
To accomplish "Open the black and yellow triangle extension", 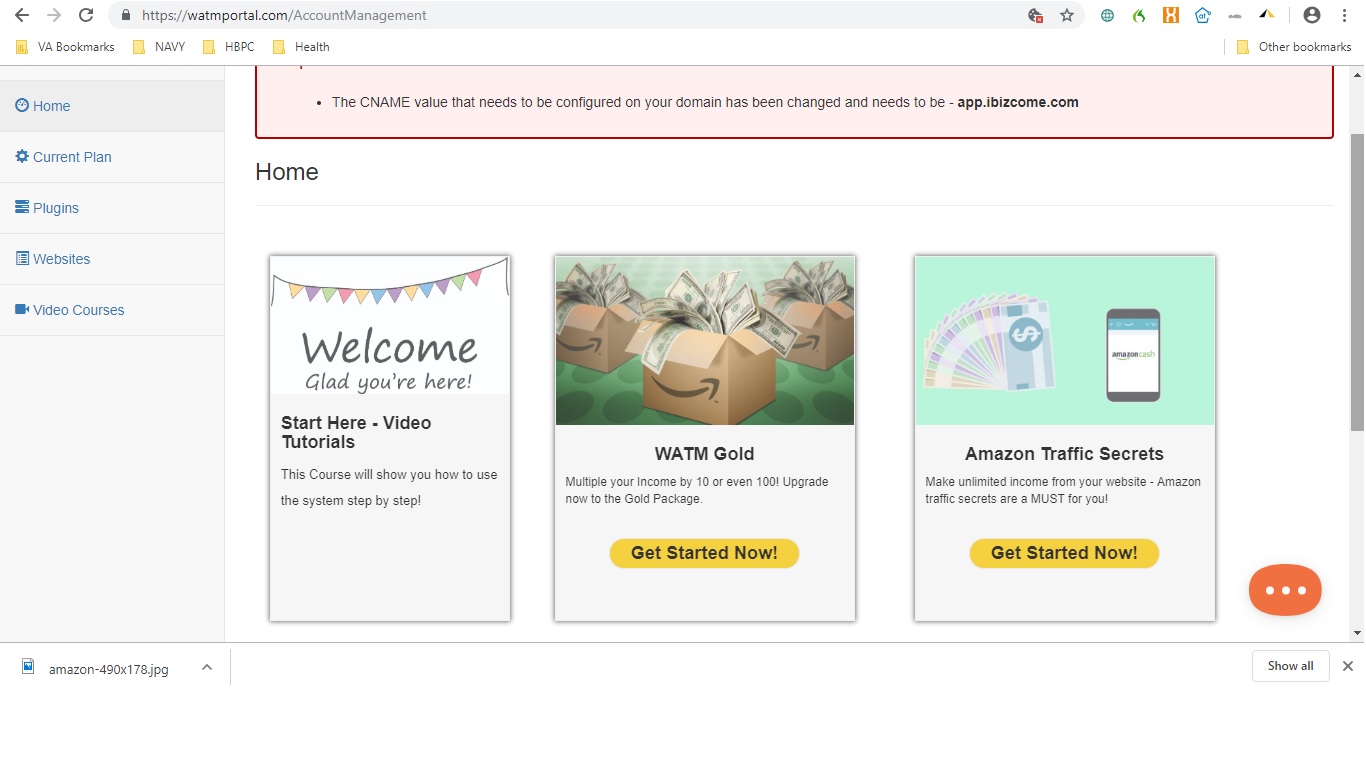I will pos(1267,15).
